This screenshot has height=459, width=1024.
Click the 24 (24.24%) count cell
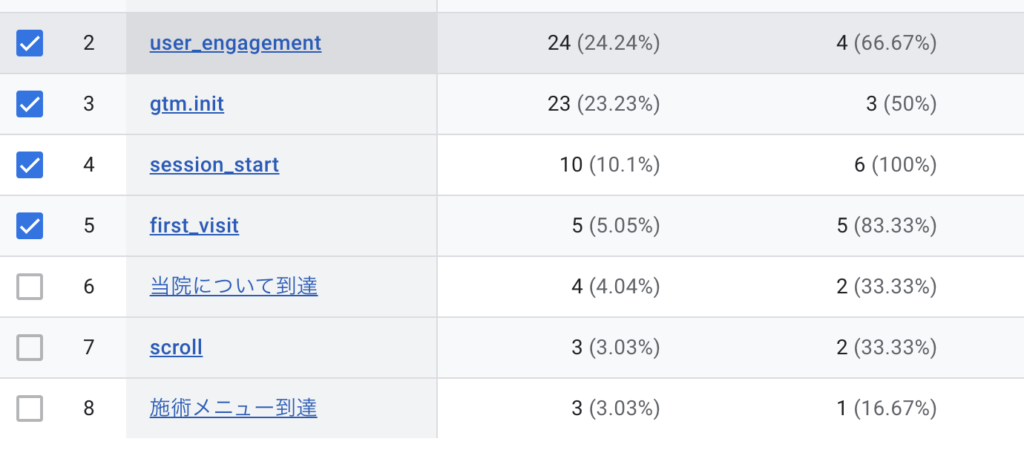tap(603, 43)
